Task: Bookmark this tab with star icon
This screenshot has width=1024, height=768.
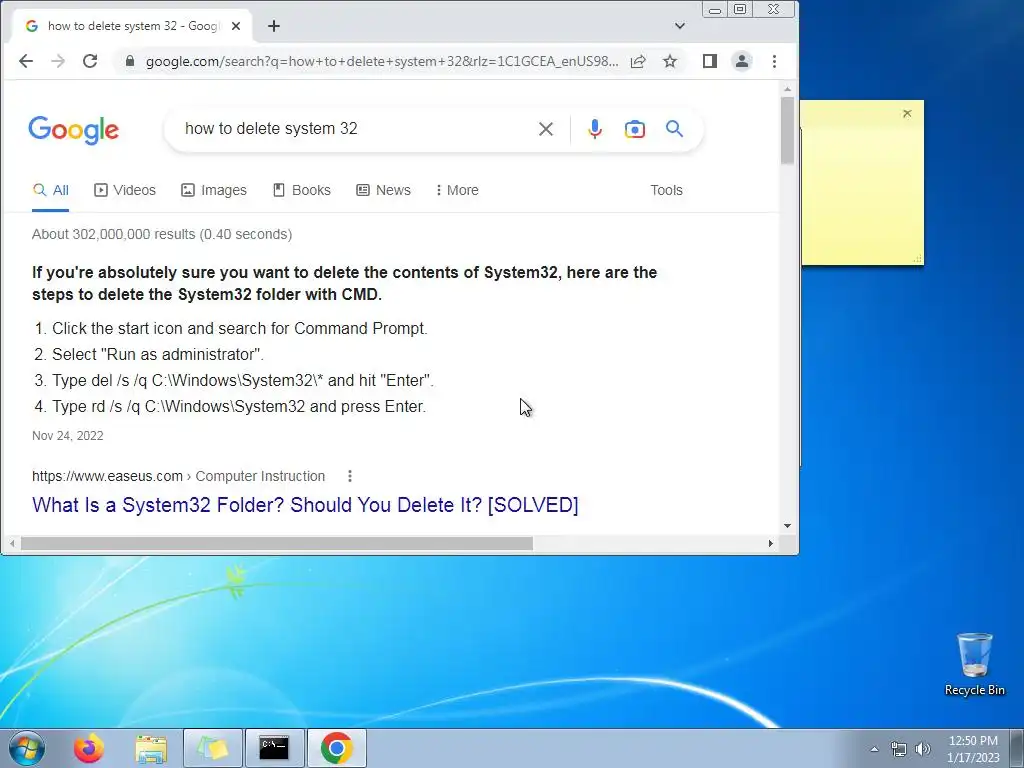Action: pos(670,61)
